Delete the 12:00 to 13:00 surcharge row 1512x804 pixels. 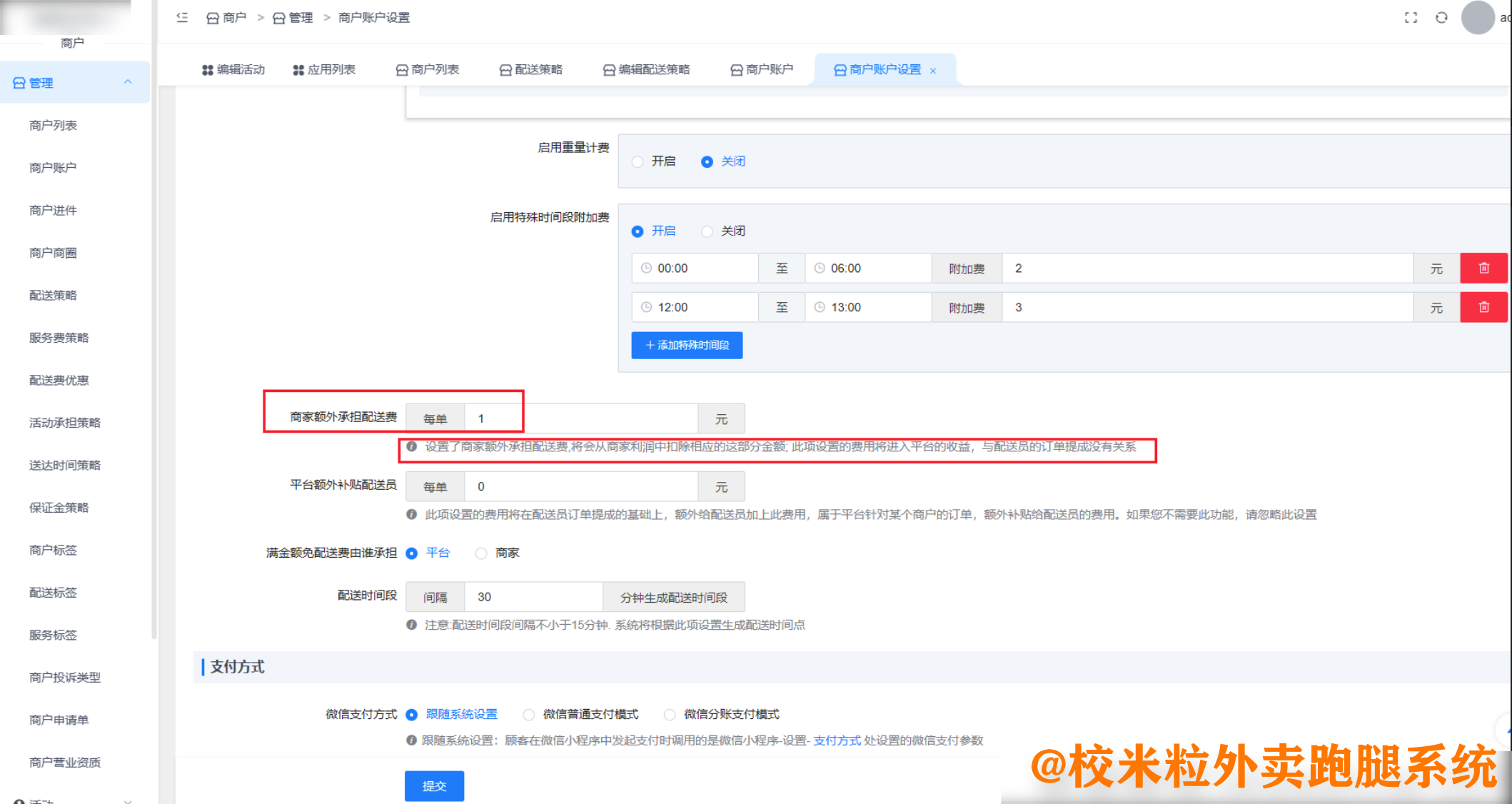(1483, 307)
